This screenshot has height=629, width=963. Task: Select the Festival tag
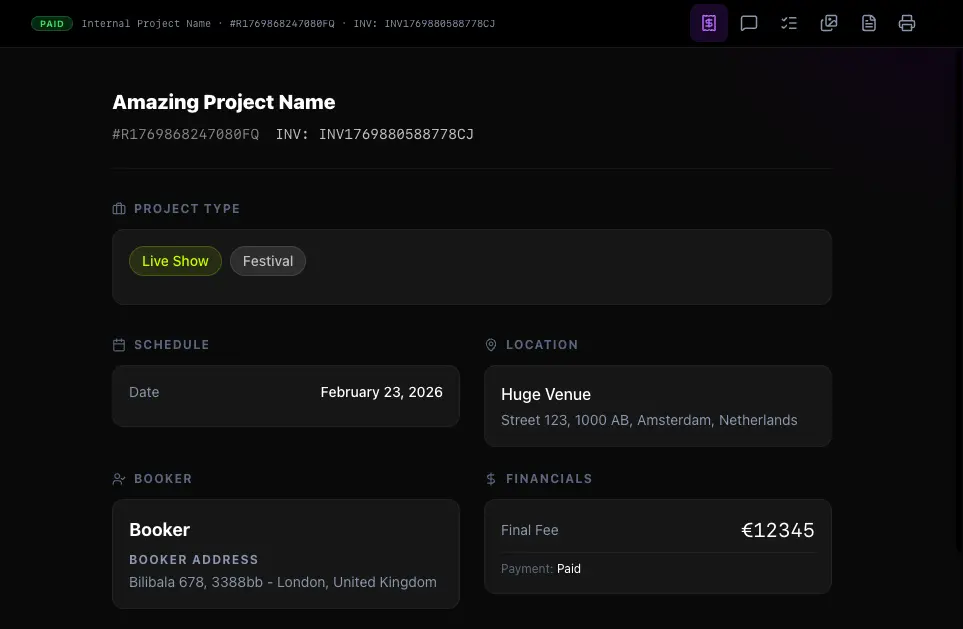tap(268, 261)
